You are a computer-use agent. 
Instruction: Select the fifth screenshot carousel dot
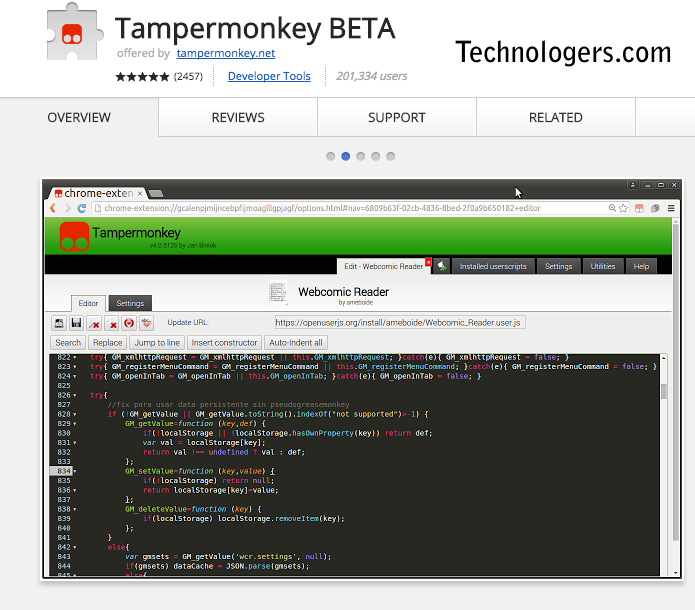click(390, 156)
